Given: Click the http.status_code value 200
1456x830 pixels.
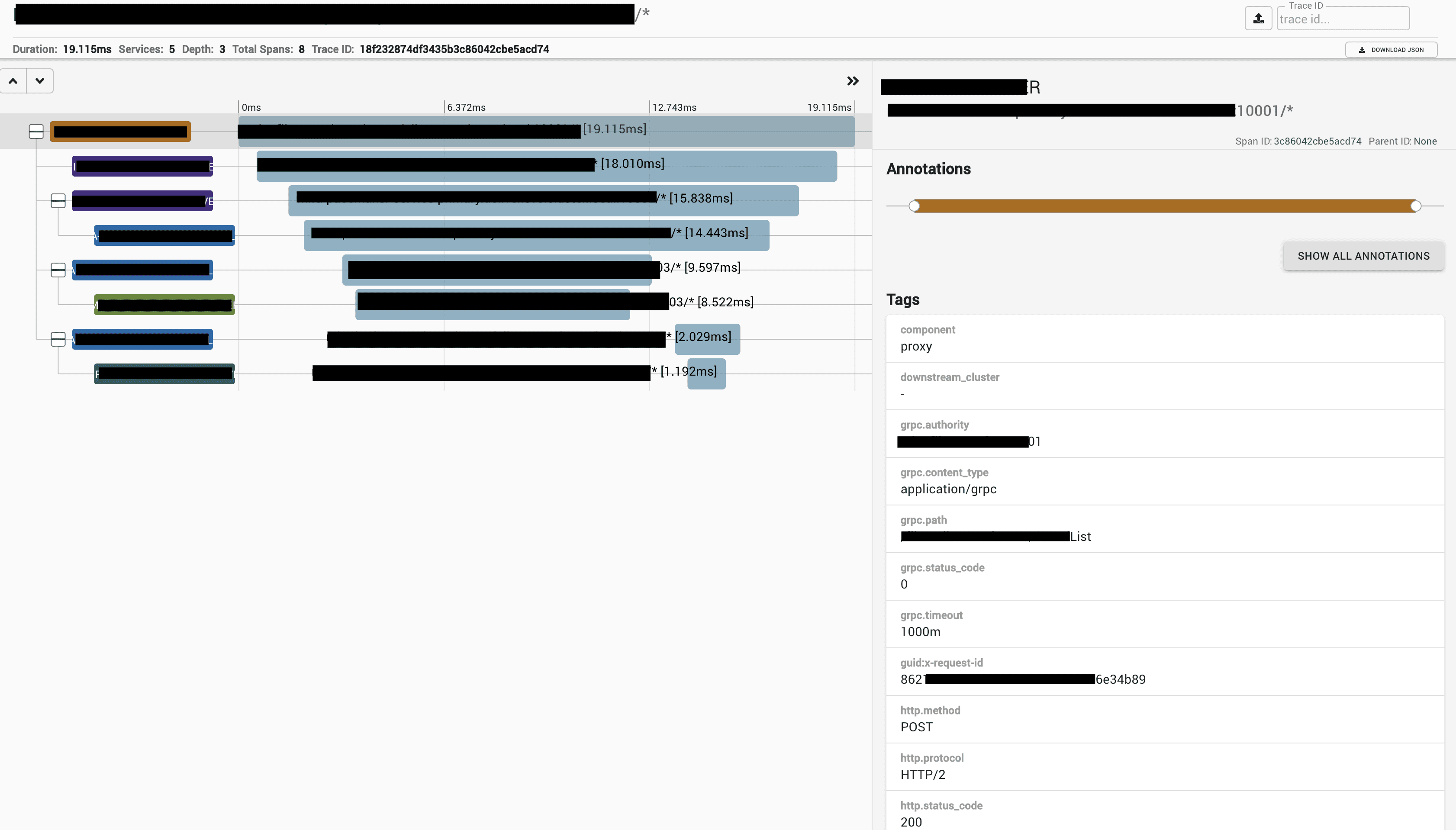Looking at the screenshot, I should click(911, 822).
